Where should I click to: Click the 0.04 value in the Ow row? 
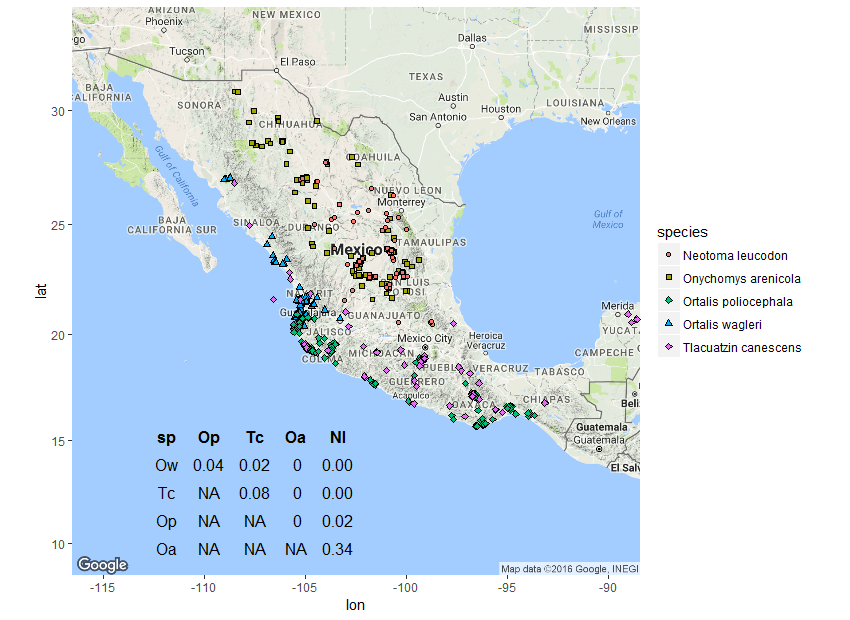pyautogui.click(x=208, y=466)
